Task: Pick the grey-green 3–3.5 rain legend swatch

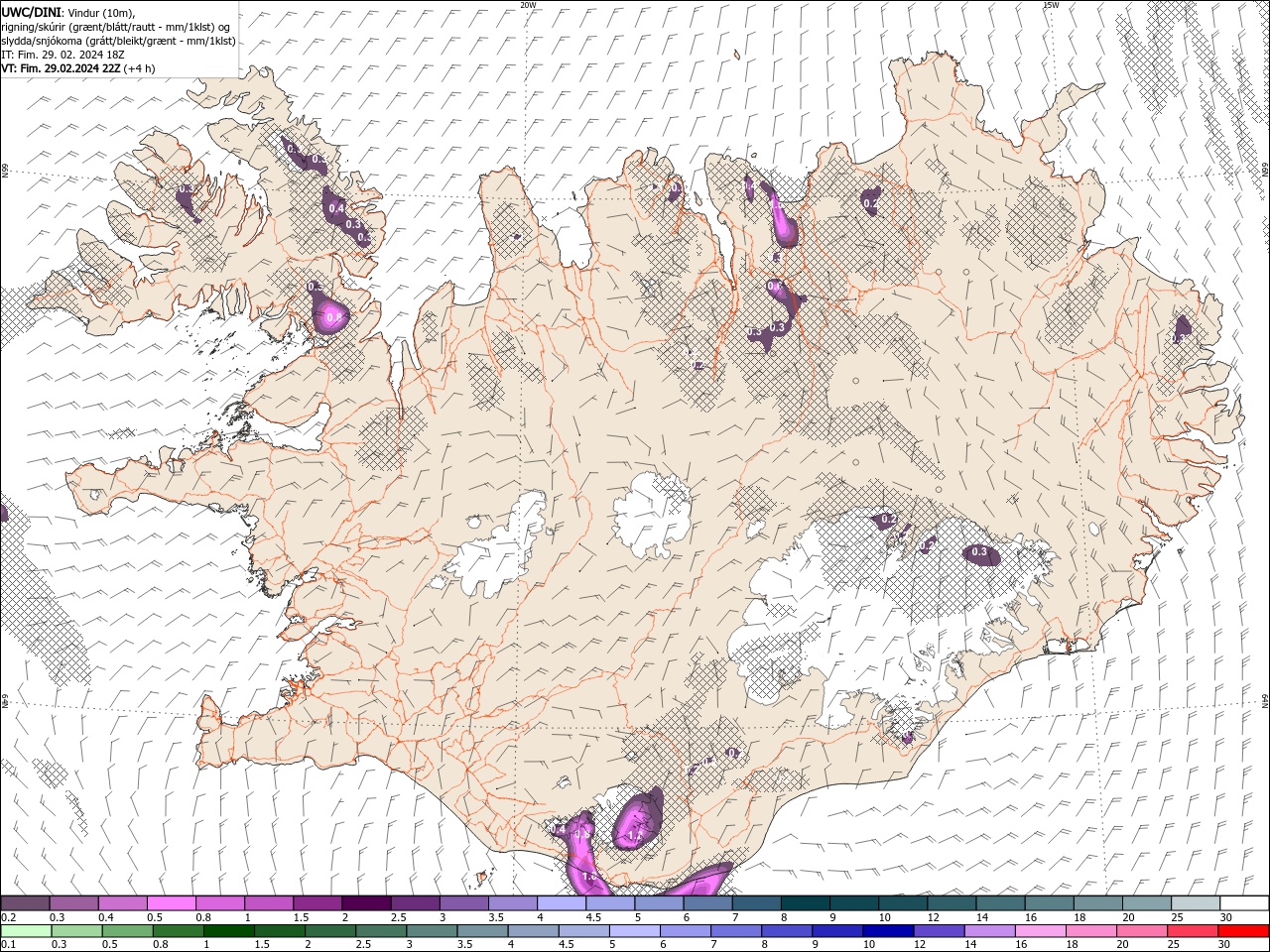Action: [431, 931]
